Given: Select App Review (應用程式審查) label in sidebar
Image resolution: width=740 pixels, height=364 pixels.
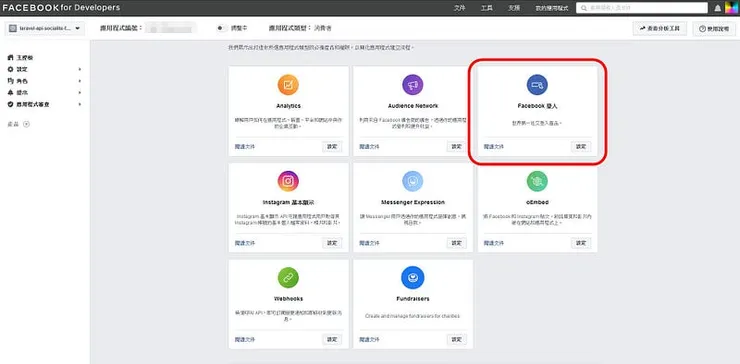Looking at the screenshot, I should pos(33,104).
